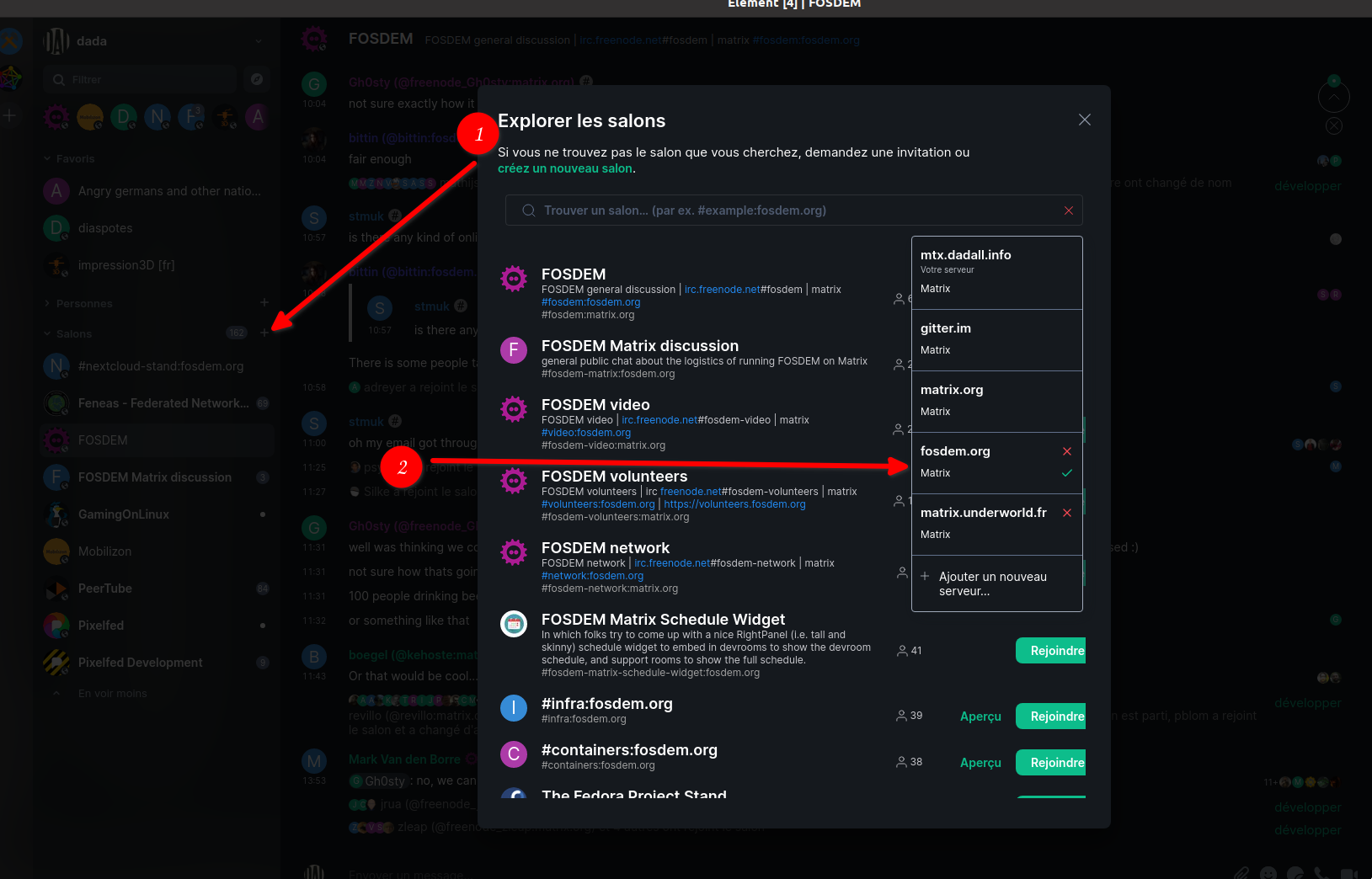Open PeerTube room

point(157,589)
